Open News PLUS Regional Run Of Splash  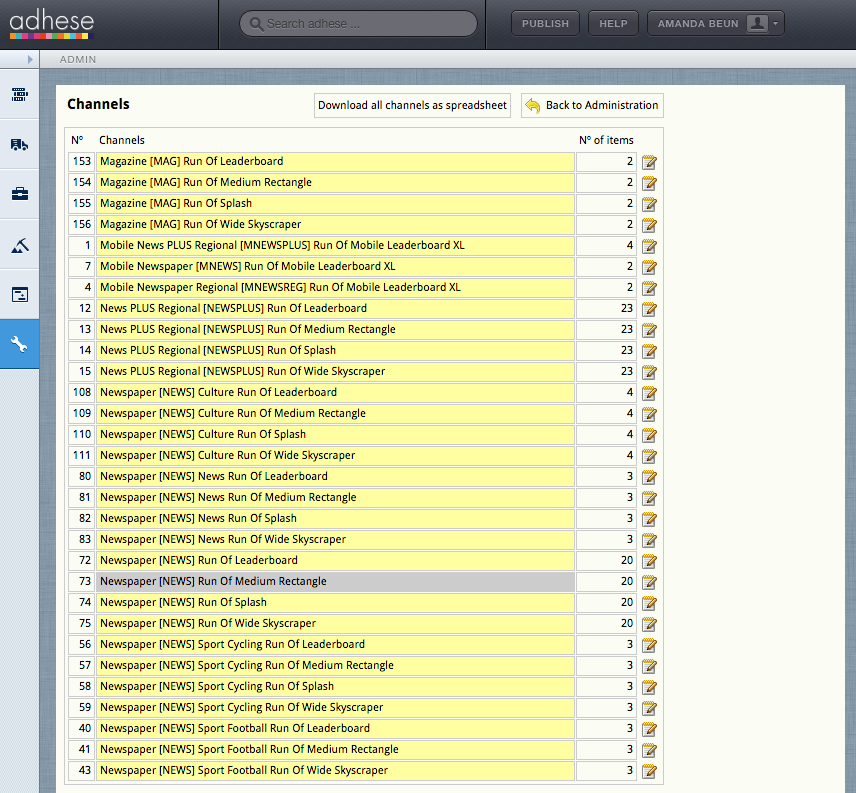tap(218, 350)
